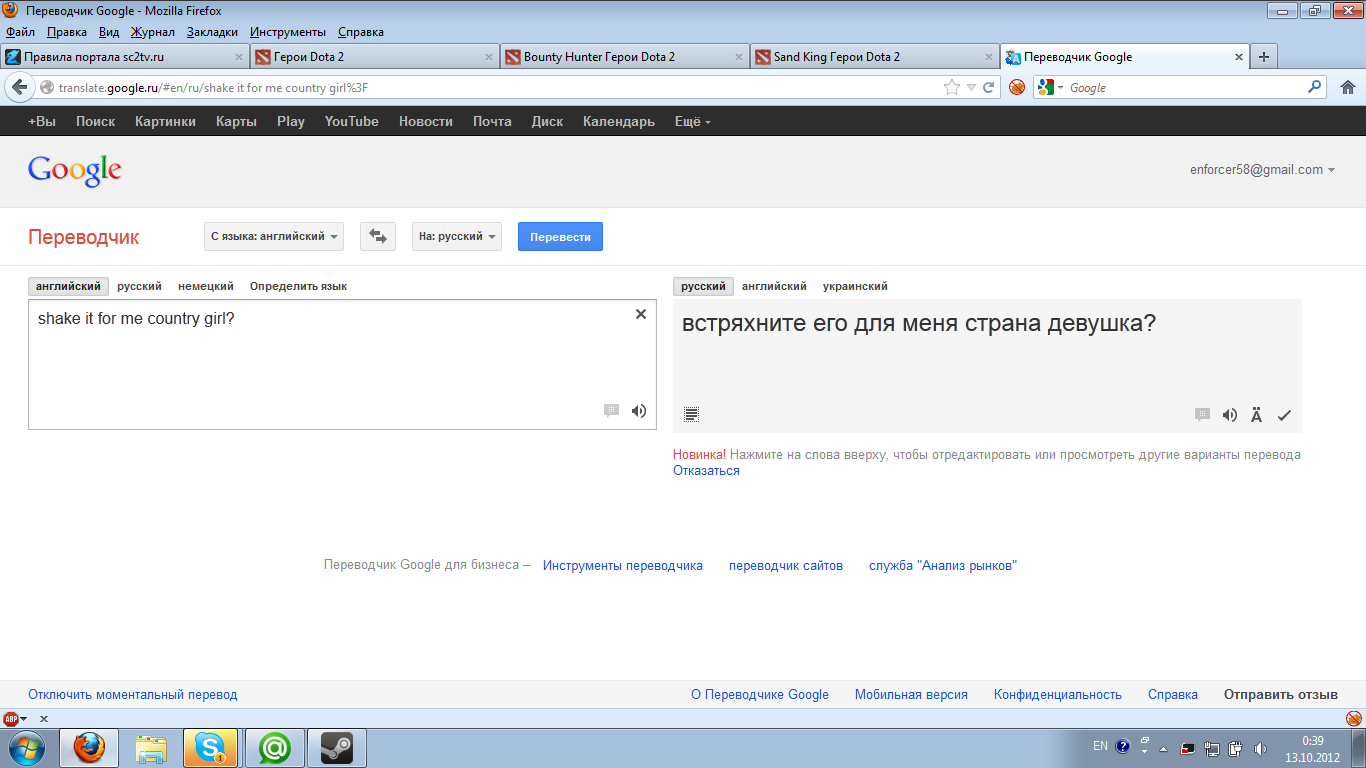The height and width of the screenshot is (768, 1366).
Task: Click "Отправить отзыв" in the footer
Action: (1280, 694)
